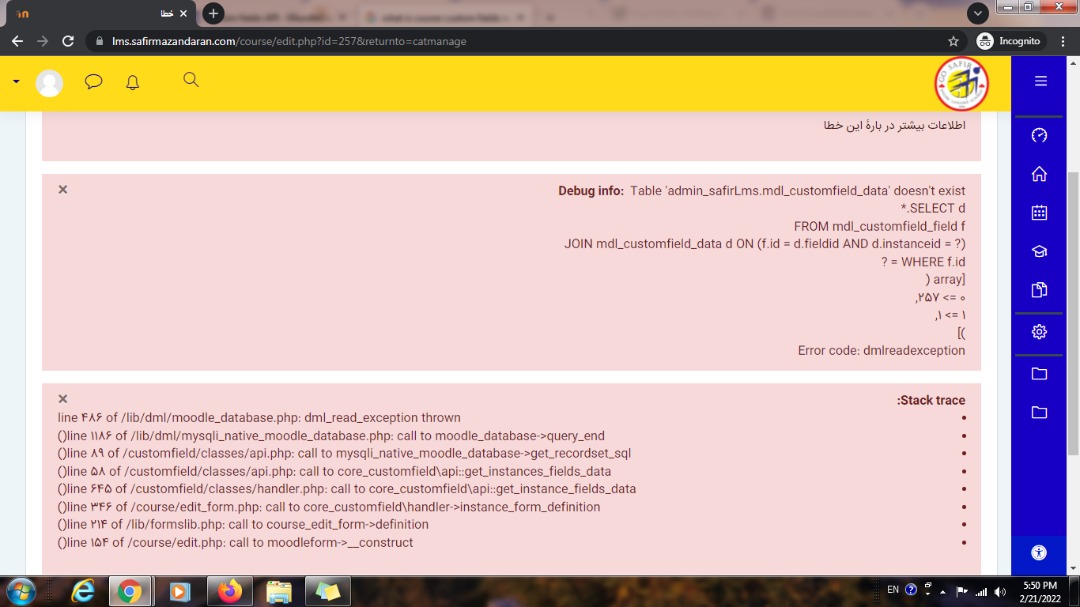Open site administration gear icon
The image size is (1080, 607).
pyautogui.click(x=1039, y=331)
